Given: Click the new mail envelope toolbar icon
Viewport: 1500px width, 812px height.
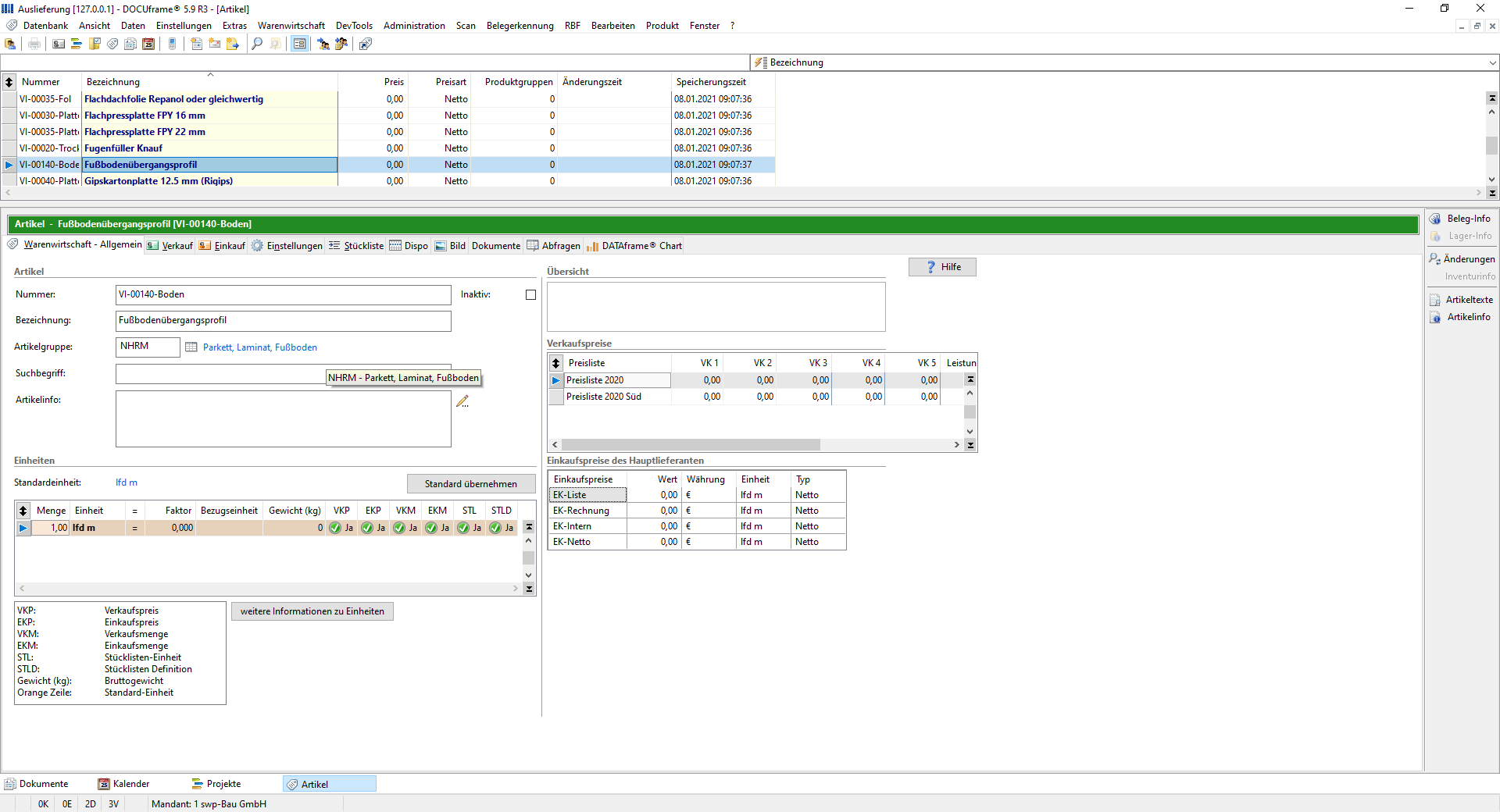Looking at the screenshot, I should click(x=215, y=44).
